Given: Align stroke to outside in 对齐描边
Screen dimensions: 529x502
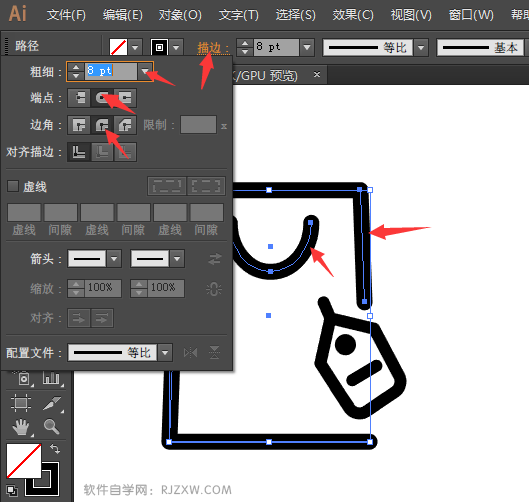Looking at the screenshot, I should [x=125, y=152].
